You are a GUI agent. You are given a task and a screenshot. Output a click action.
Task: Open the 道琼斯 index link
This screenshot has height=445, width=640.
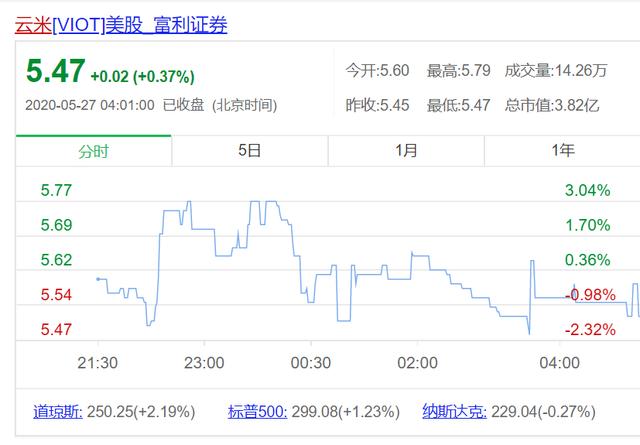(55, 411)
